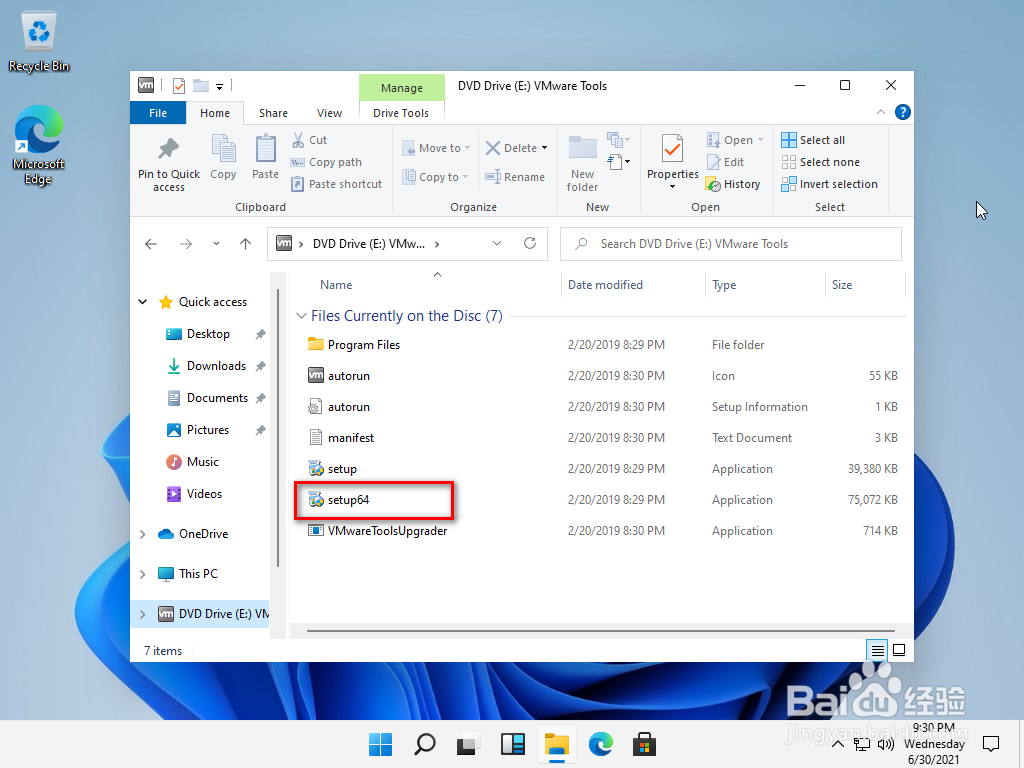Switch to details view layout icon

[878, 650]
